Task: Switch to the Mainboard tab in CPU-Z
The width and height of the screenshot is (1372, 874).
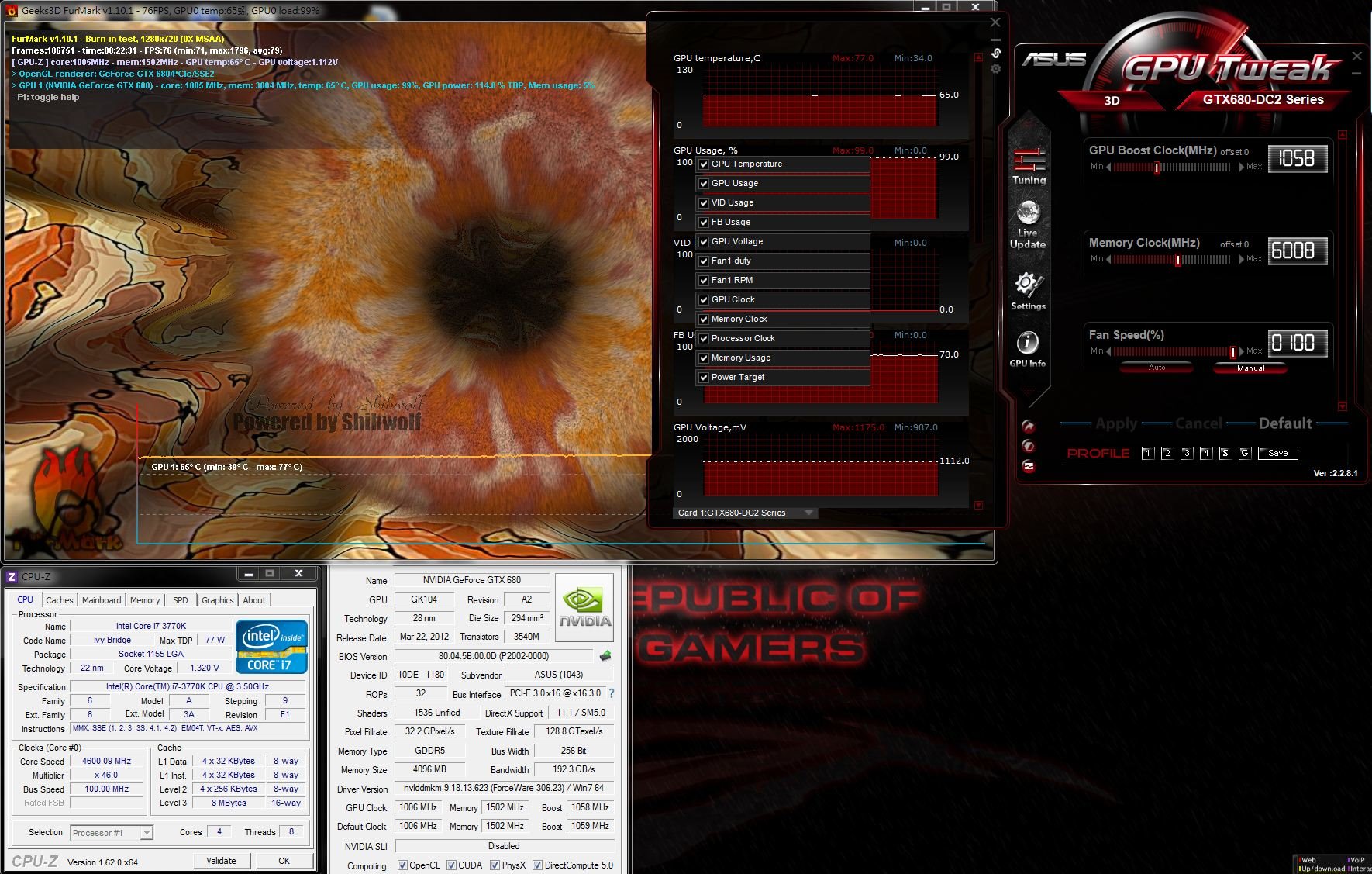Action: coord(102,600)
